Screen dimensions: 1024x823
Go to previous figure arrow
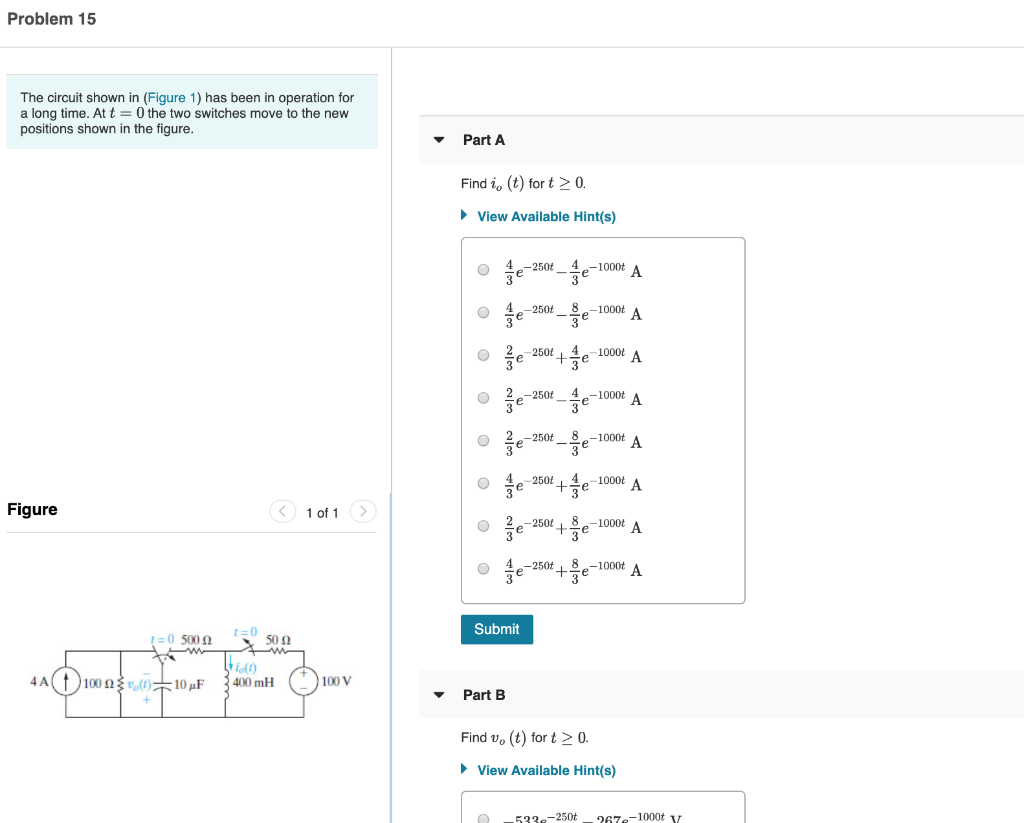[x=283, y=511]
